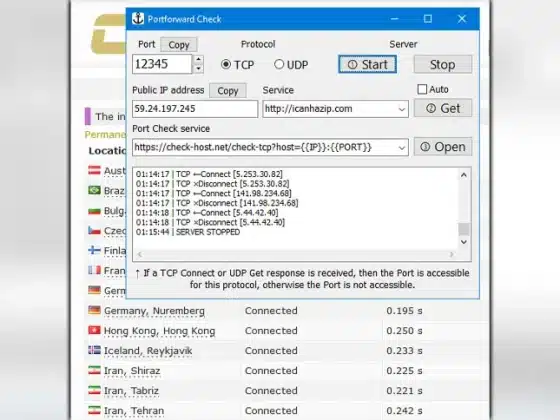Start the server
560x420 pixels.
[x=368, y=65]
